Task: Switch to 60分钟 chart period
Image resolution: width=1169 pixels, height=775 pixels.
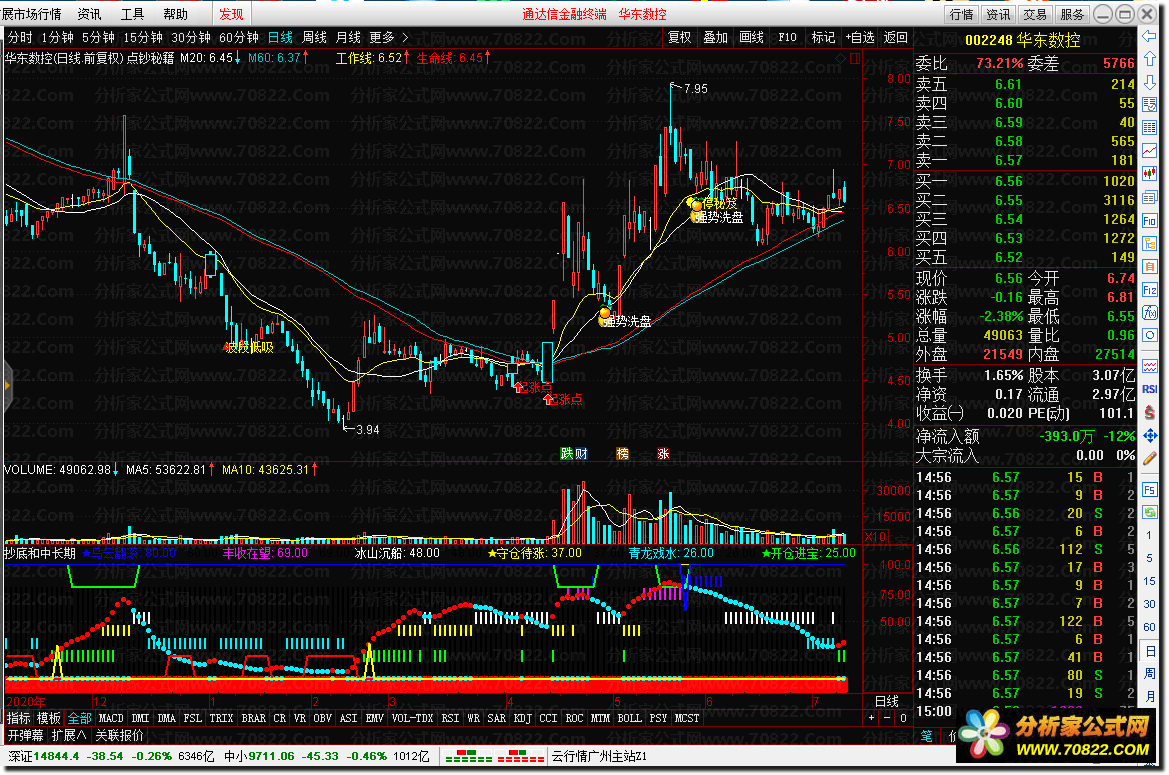Action: coord(239,37)
